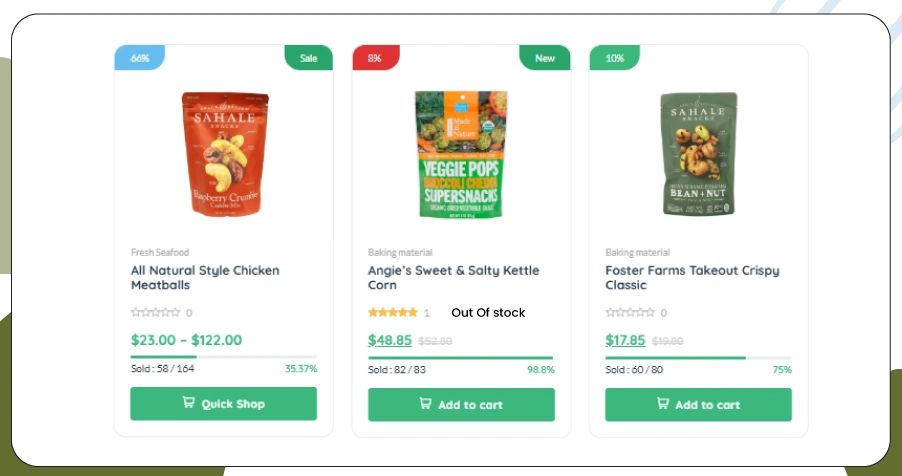Click Foster Farms Crispy Classic star rating
The image size is (902, 476).
click(630, 313)
